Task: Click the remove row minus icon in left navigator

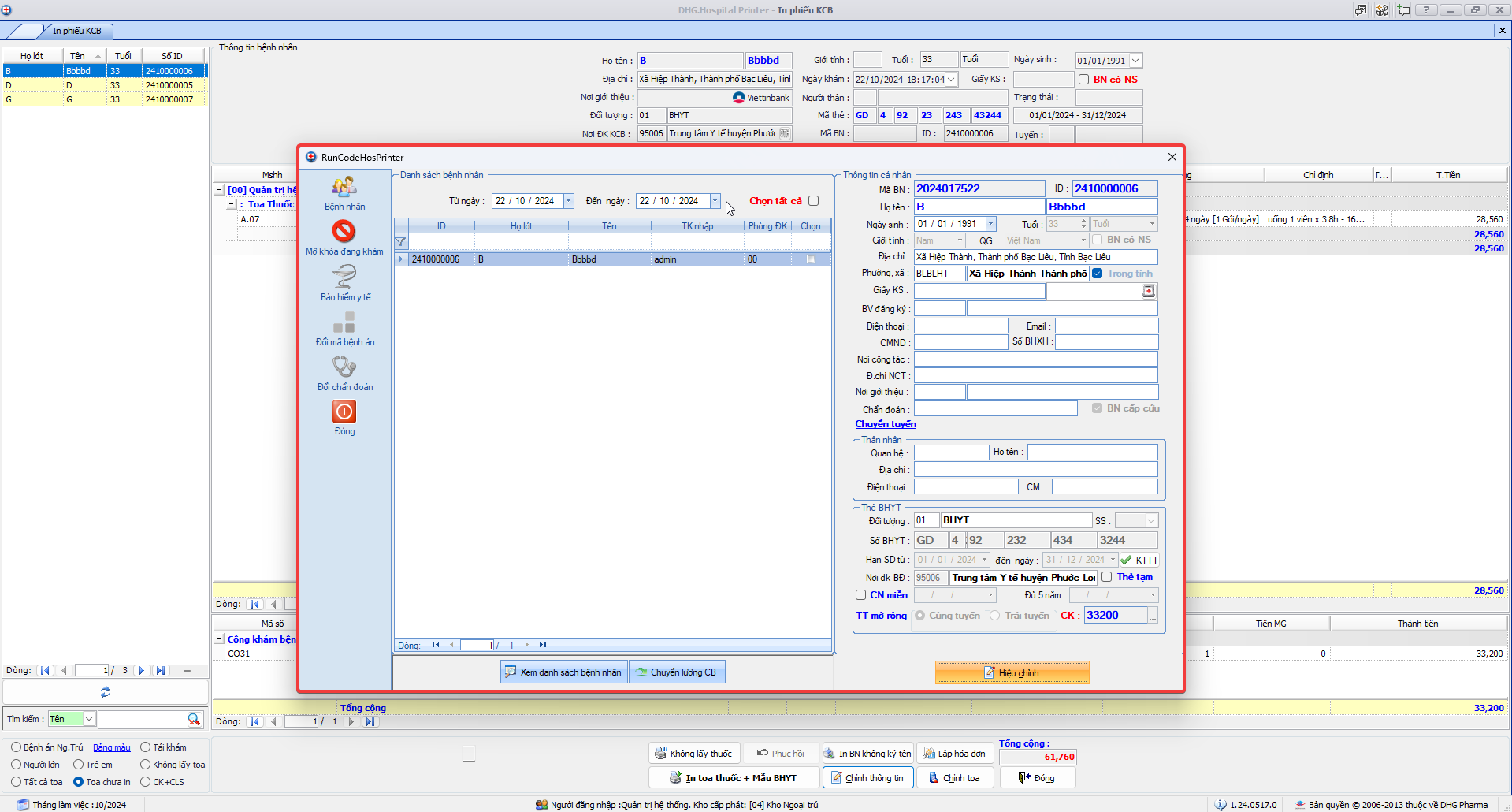Action: [x=188, y=671]
